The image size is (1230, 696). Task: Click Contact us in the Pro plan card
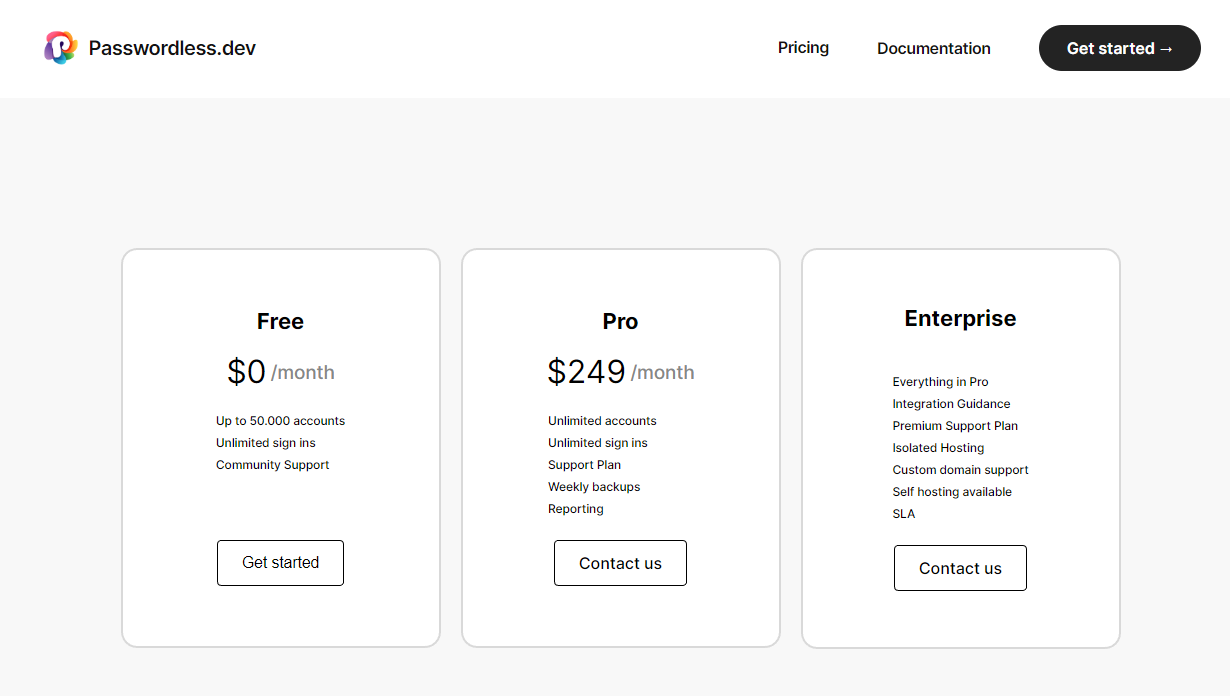click(x=620, y=563)
